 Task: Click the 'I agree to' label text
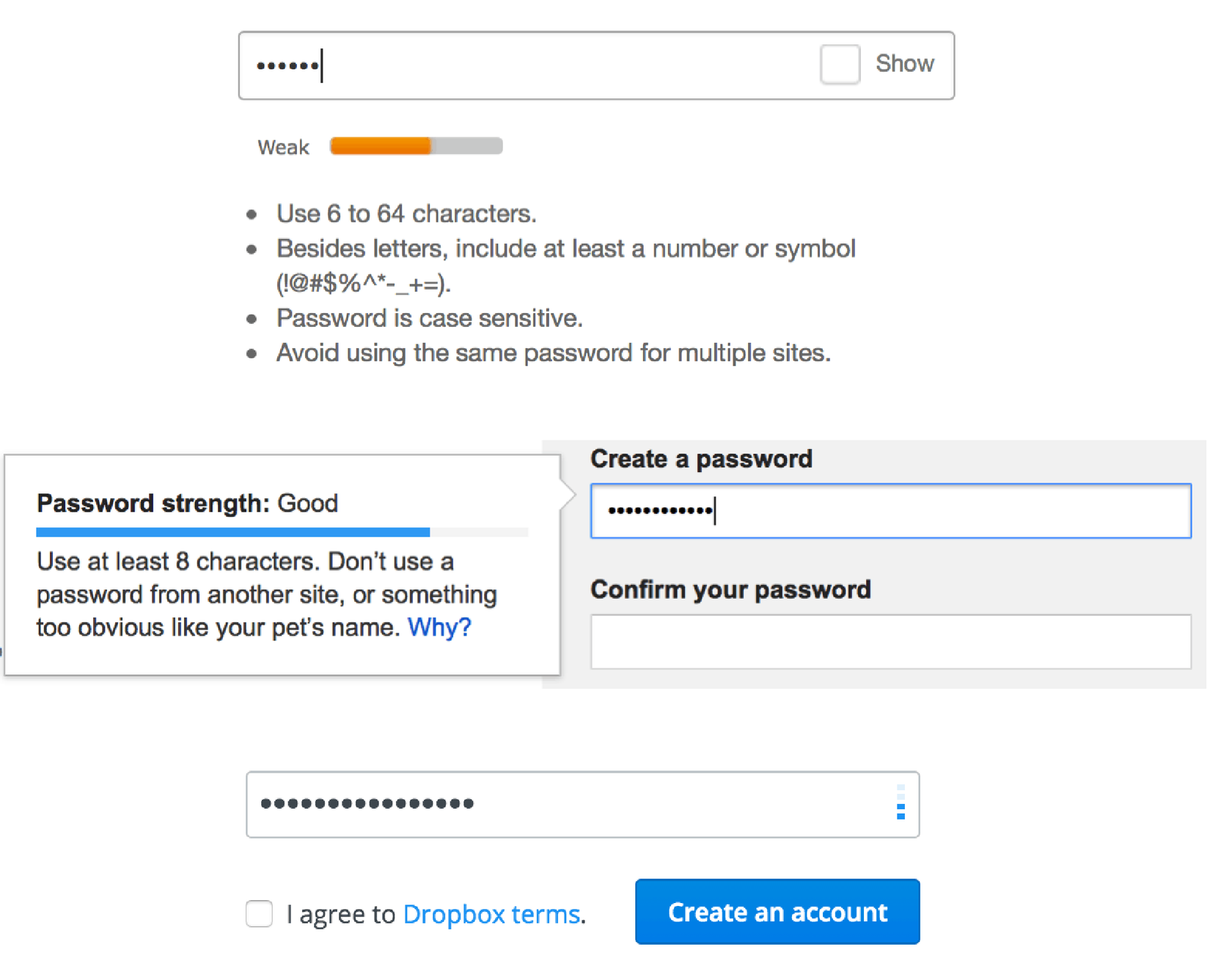pyautogui.click(x=341, y=914)
